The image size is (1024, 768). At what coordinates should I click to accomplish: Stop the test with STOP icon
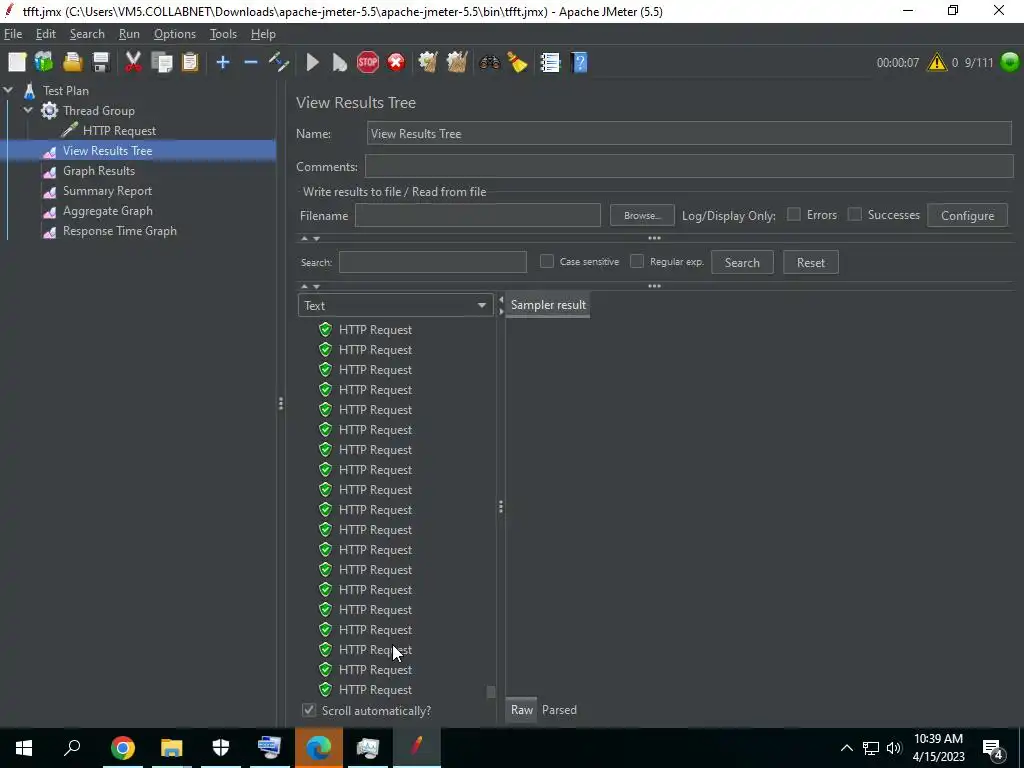368,62
